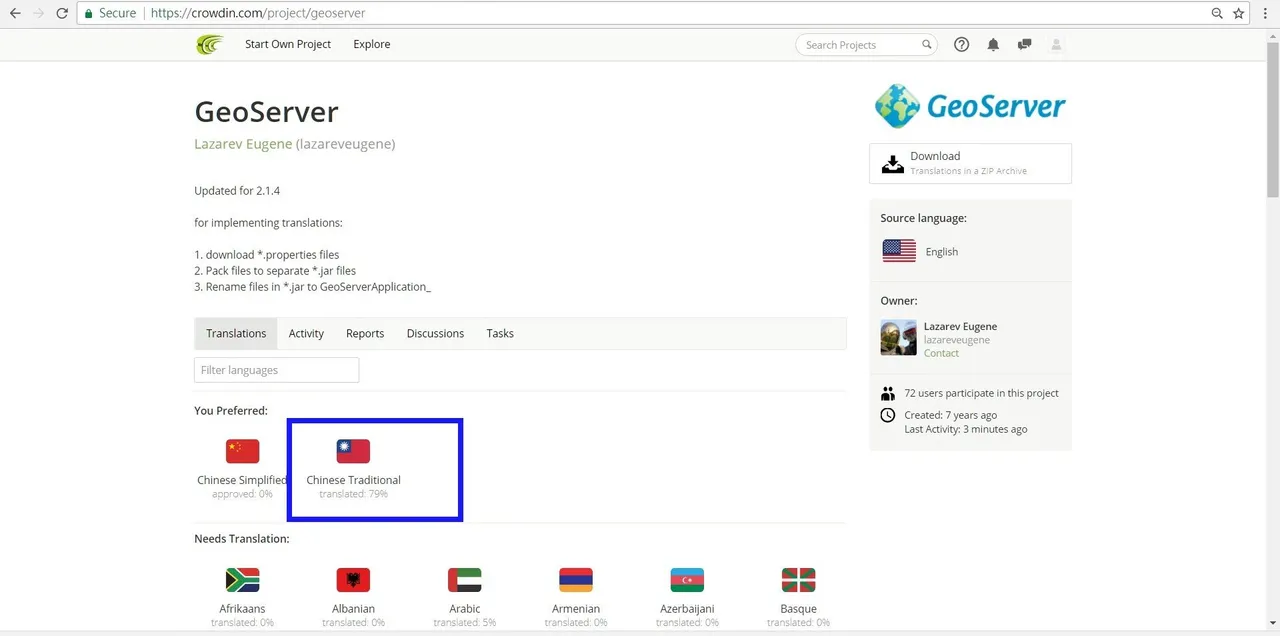Click the English source language flag
The height and width of the screenshot is (636, 1280).
[899, 251]
